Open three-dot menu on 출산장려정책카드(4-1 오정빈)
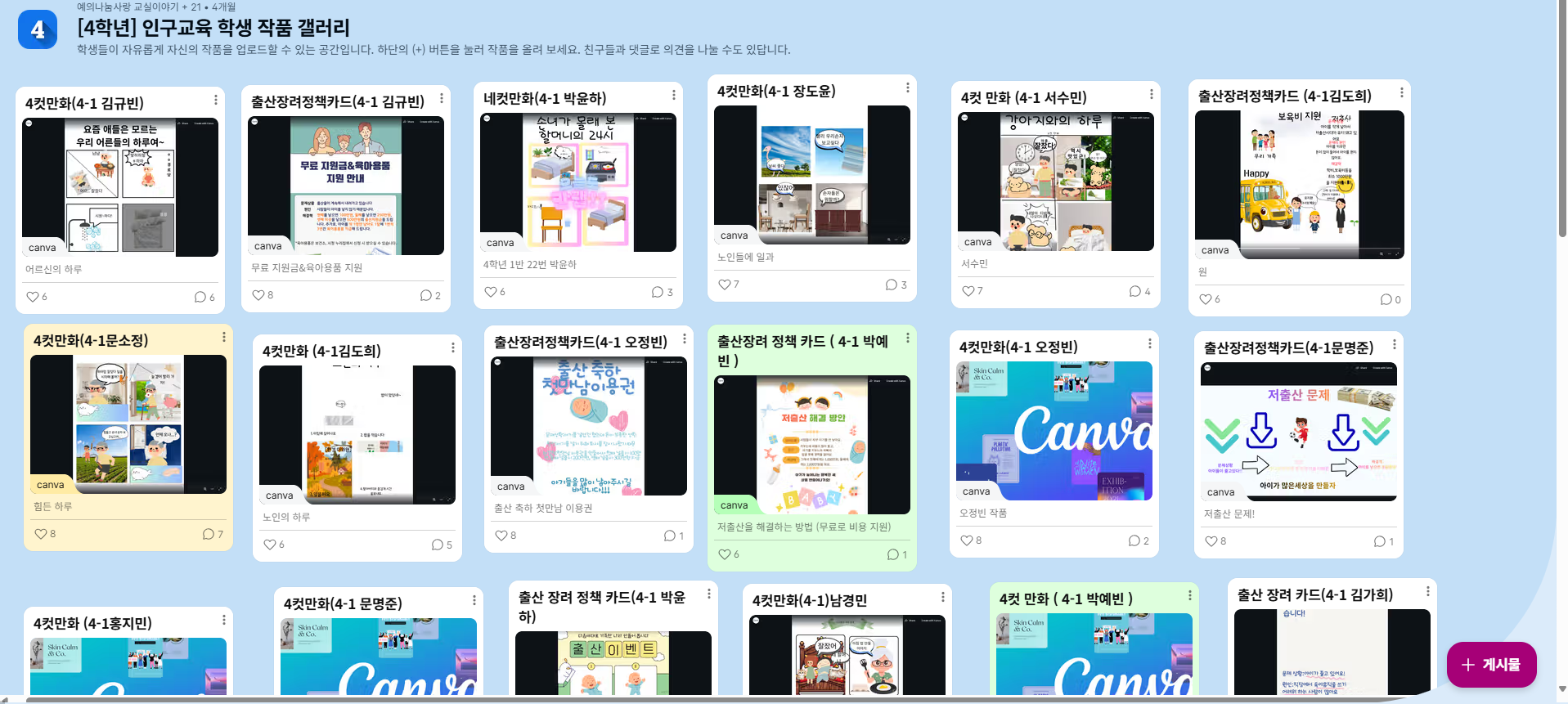 click(x=685, y=339)
